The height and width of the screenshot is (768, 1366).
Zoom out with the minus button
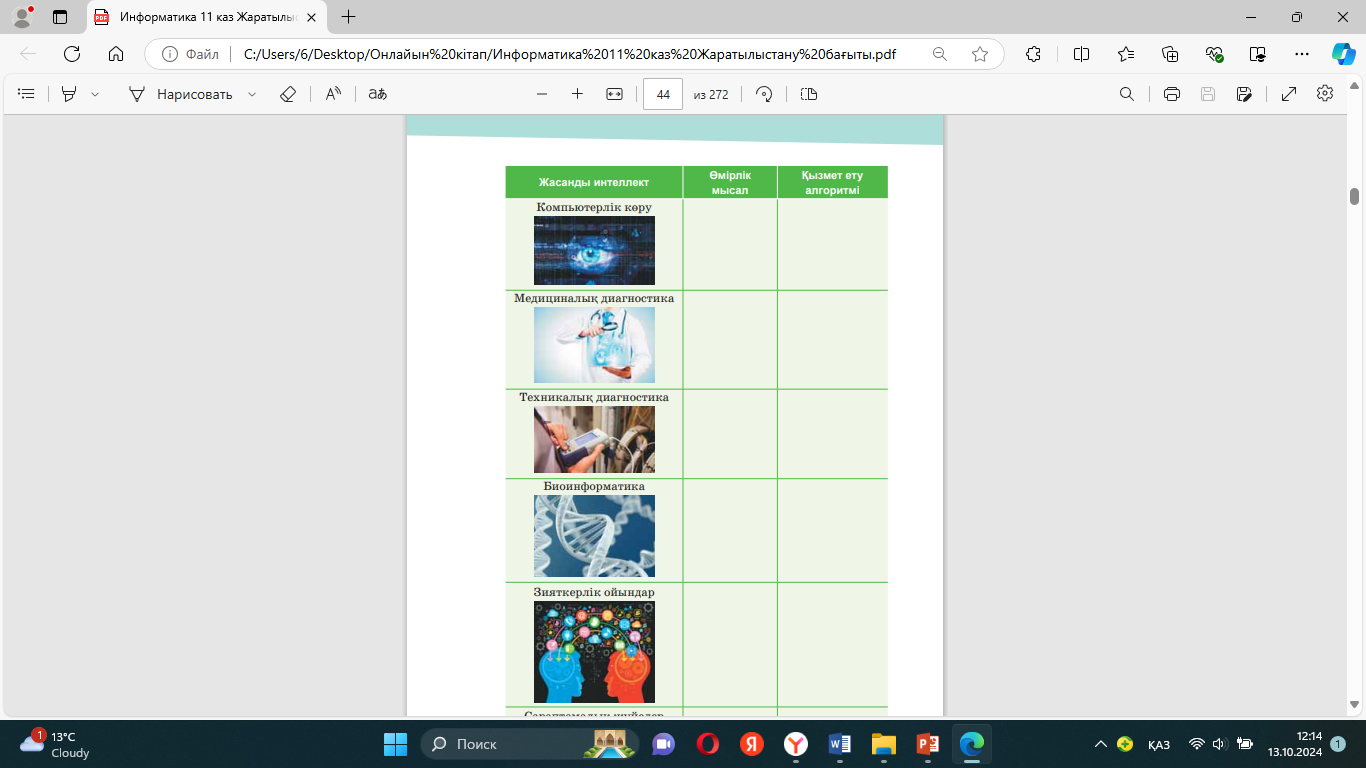click(x=542, y=94)
